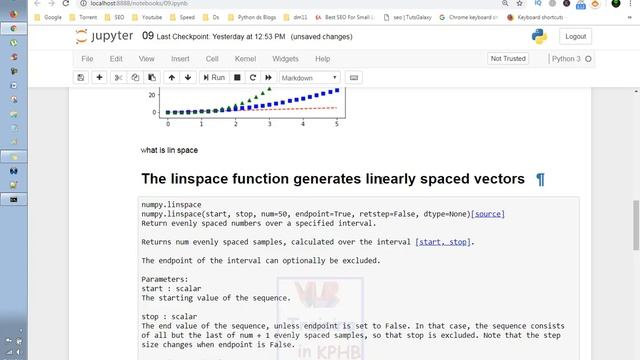Move the selected cell up
Screen dimensions: 640x360
click(171, 78)
